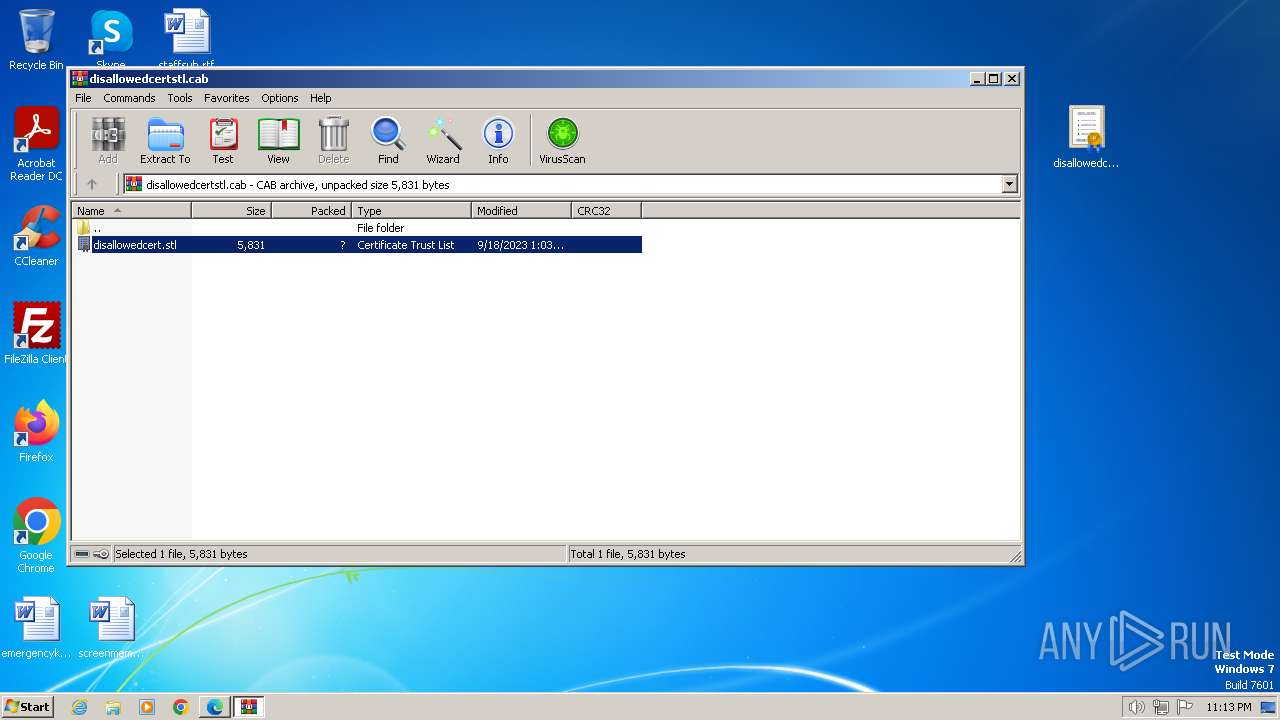
Task: Sort by the Name column header
Action: (x=131, y=210)
